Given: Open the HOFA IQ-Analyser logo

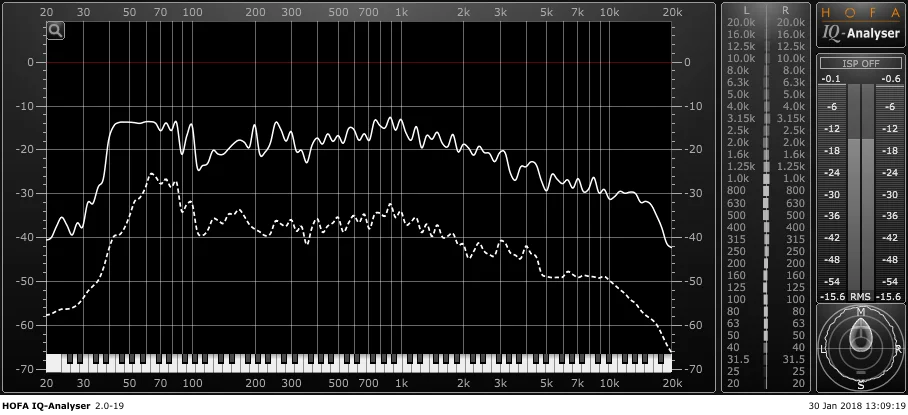Looking at the screenshot, I should point(861,25).
